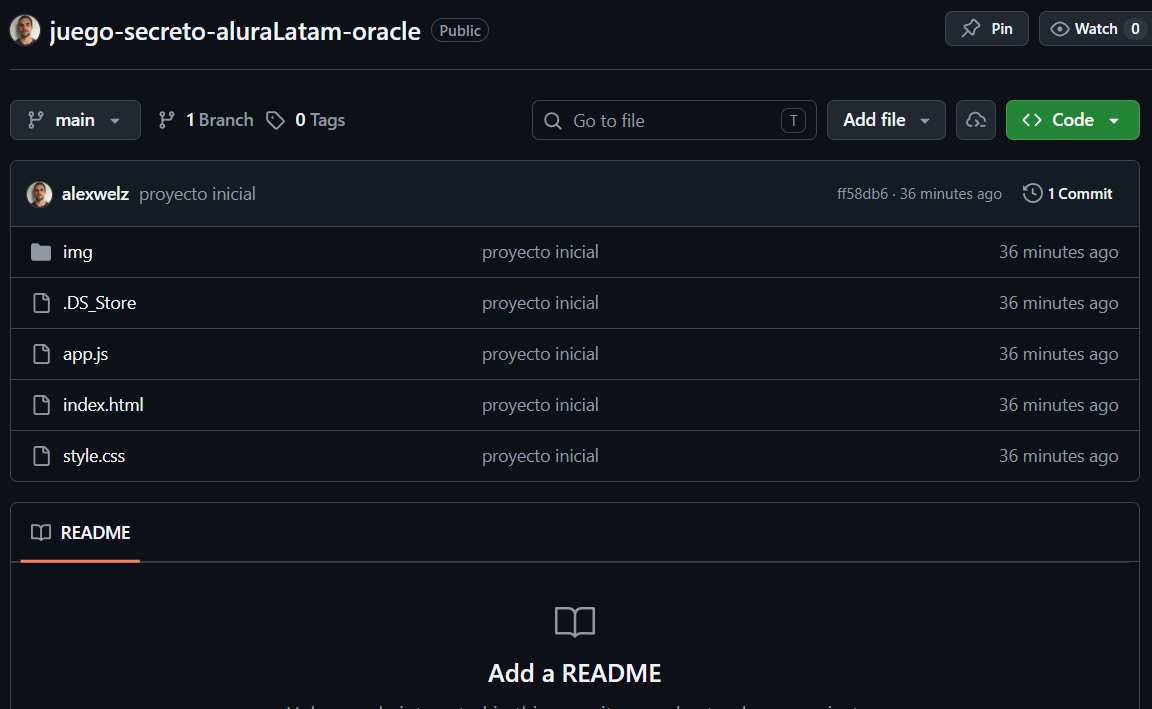This screenshot has width=1152, height=709.
Task: Select the tag icon beside 0 Tags
Action: pos(276,120)
